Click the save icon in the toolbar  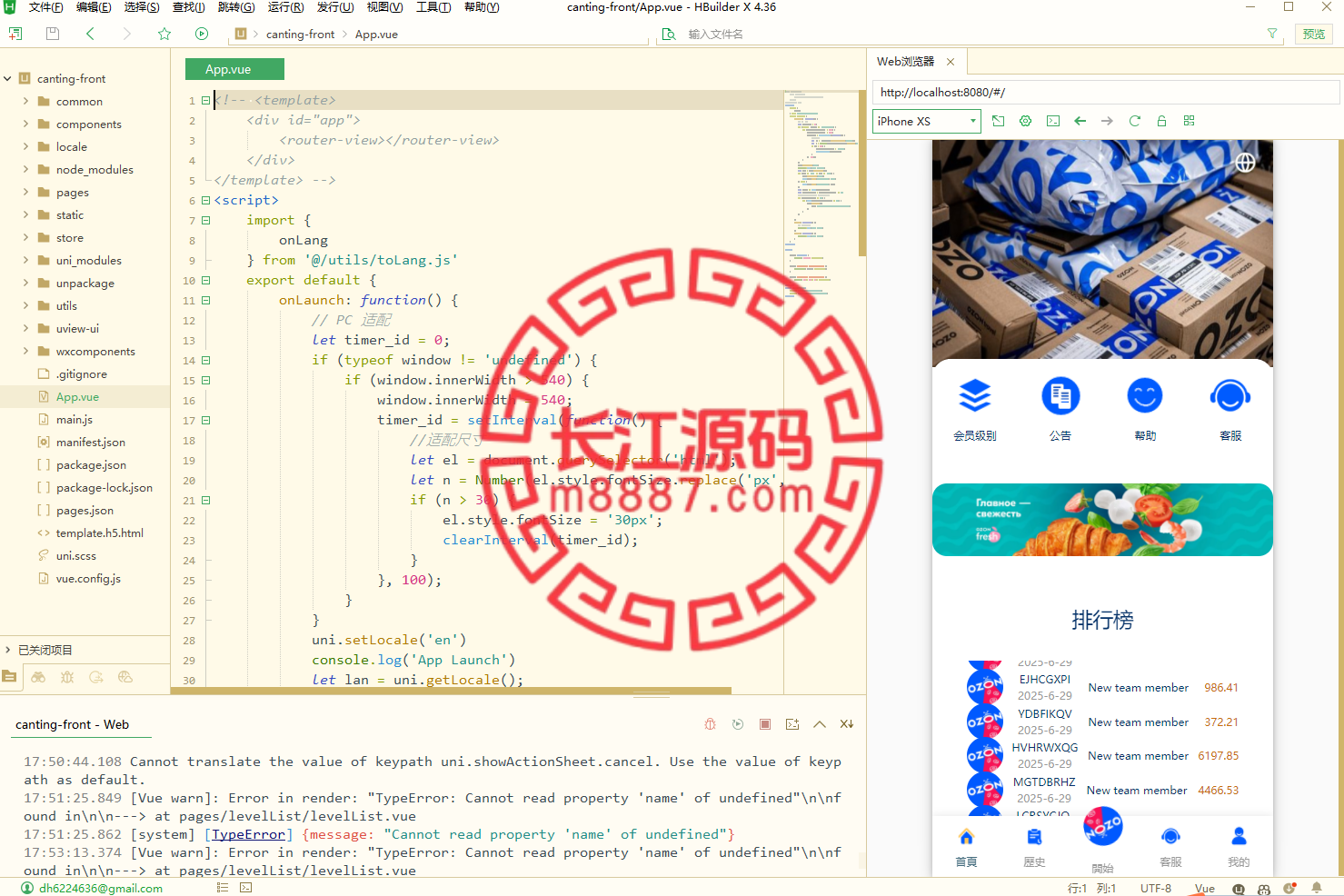[x=53, y=34]
